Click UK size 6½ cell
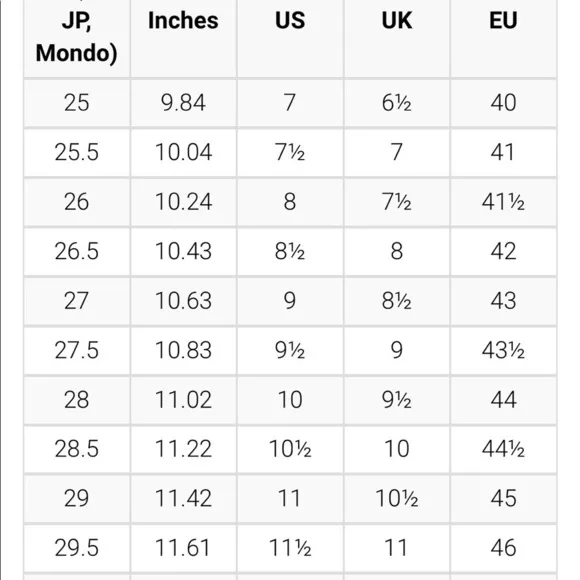This screenshot has width=580, height=580. (x=397, y=103)
